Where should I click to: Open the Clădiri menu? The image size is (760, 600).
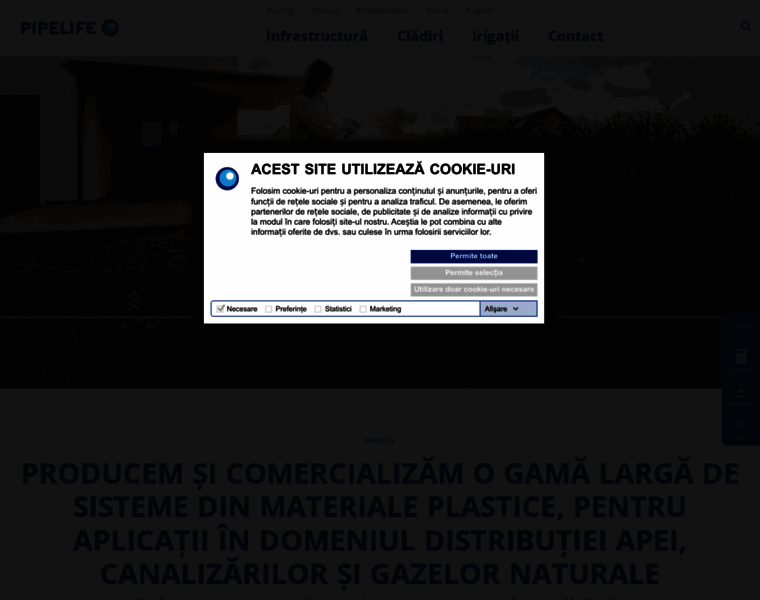tap(420, 36)
